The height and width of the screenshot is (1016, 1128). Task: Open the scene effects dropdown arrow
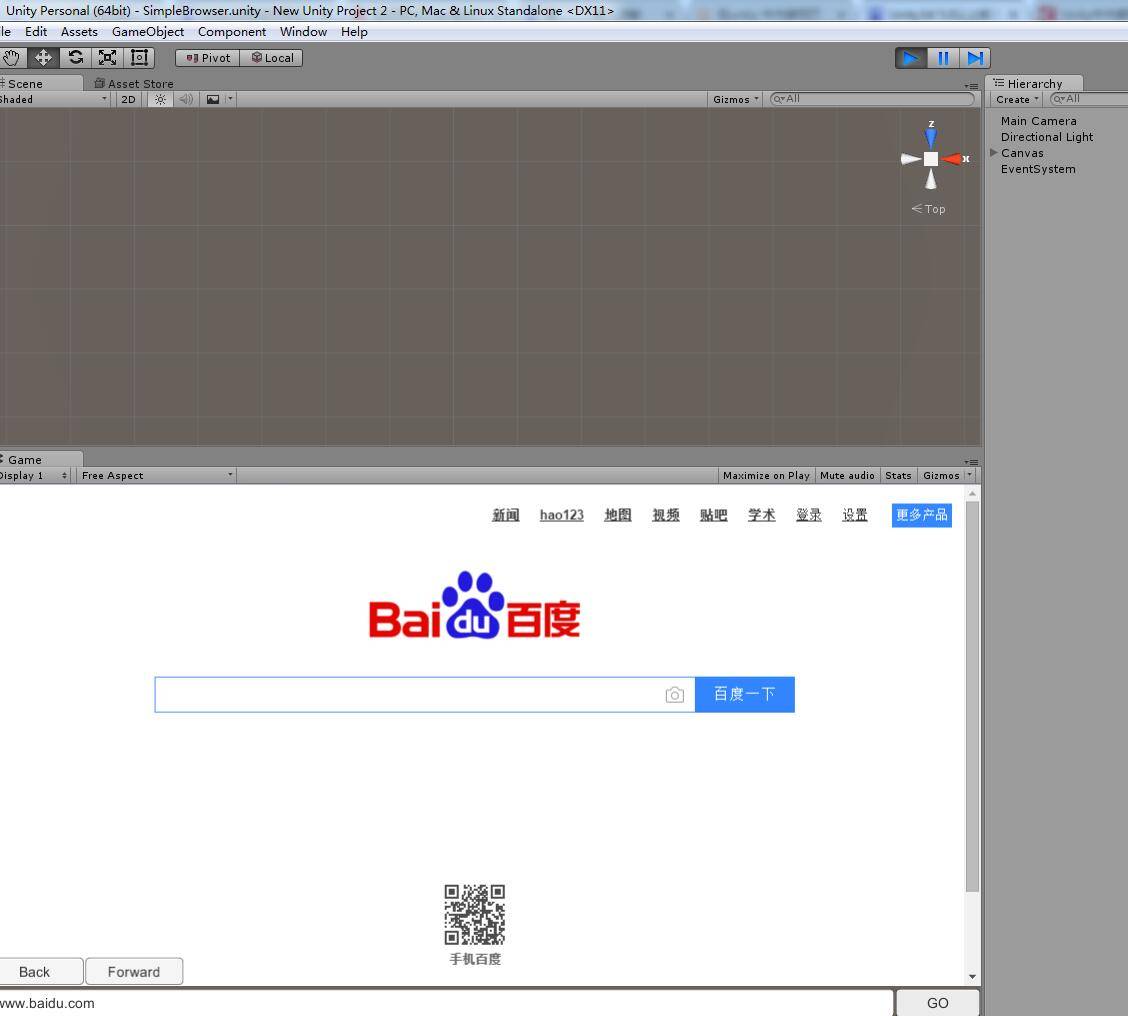pos(230,99)
